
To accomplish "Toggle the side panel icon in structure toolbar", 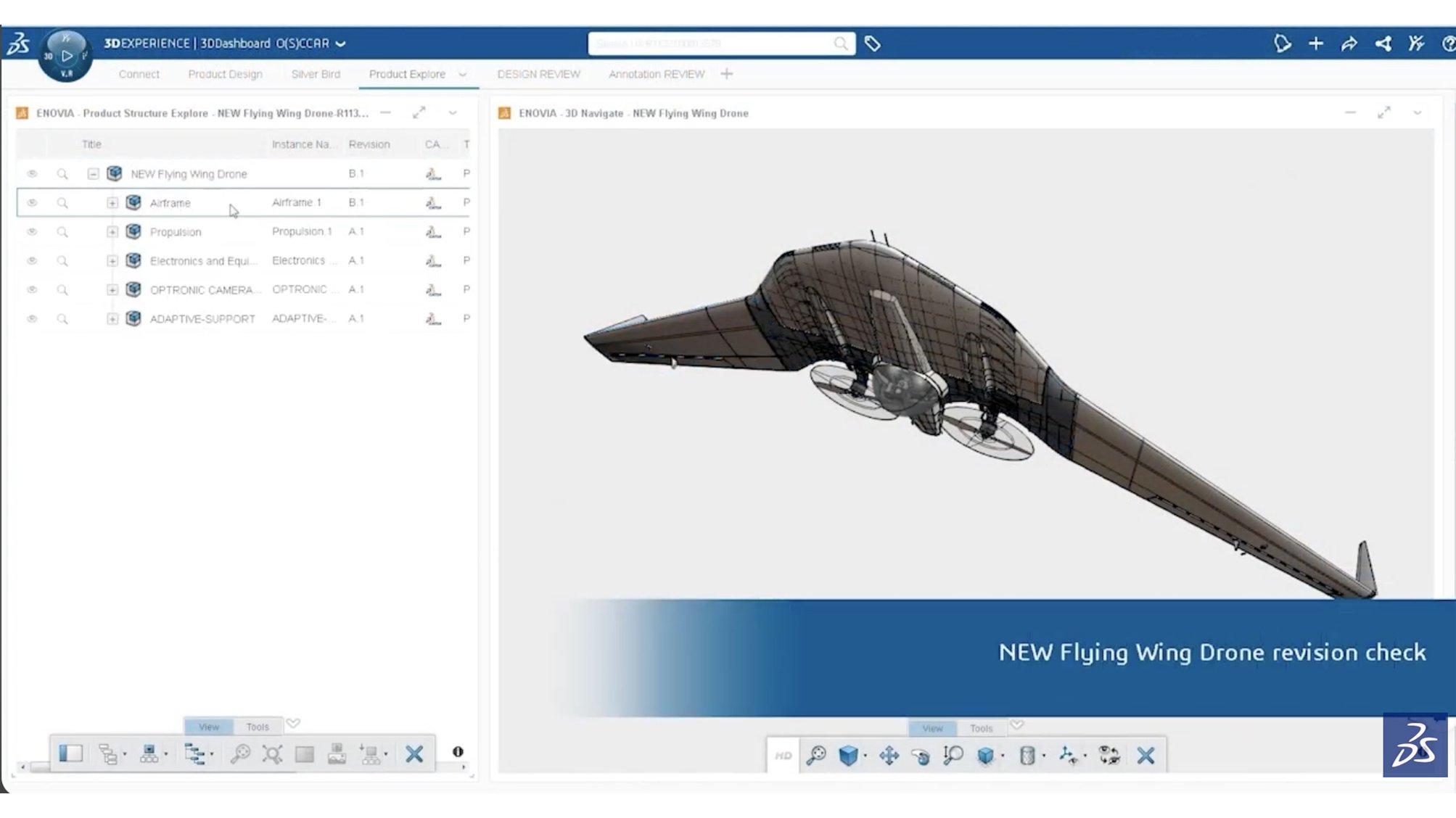I will [70, 753].
